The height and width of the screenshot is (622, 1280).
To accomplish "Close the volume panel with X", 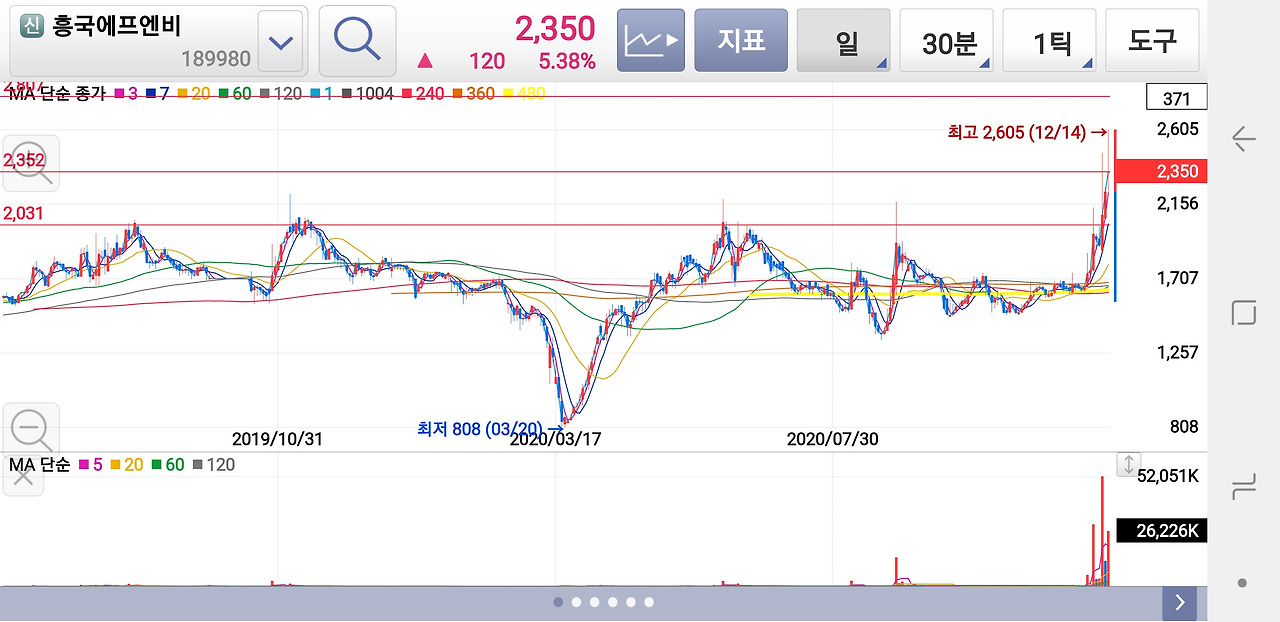I will pos(22,476).
